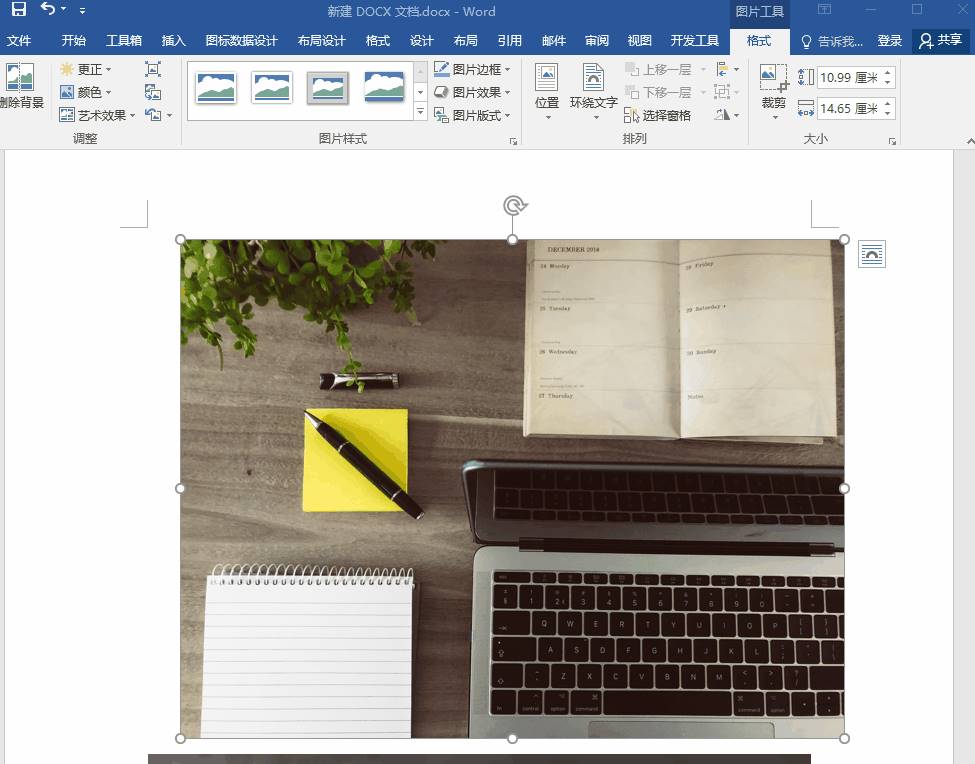Image resolution: width=975 pixels, height=764 pixels.
Task: Switch to the 工具箱 tab
Action: tap(124, 40)
